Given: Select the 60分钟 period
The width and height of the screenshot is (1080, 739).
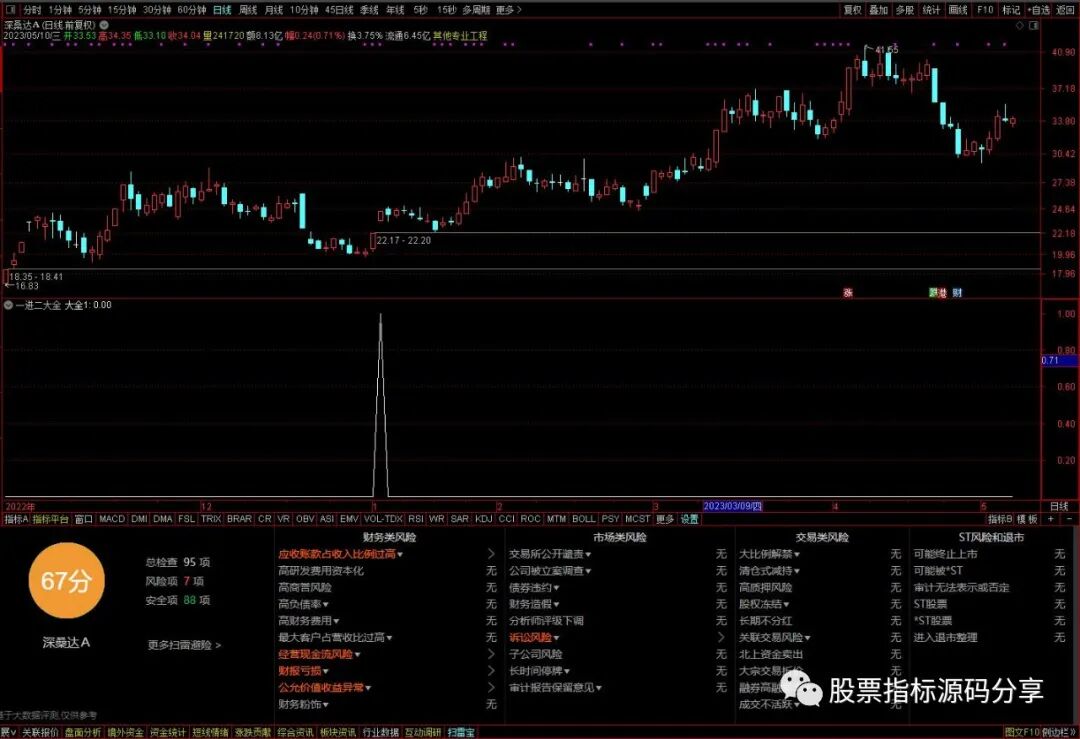Looking at the screenshot, I should point(191,10).
